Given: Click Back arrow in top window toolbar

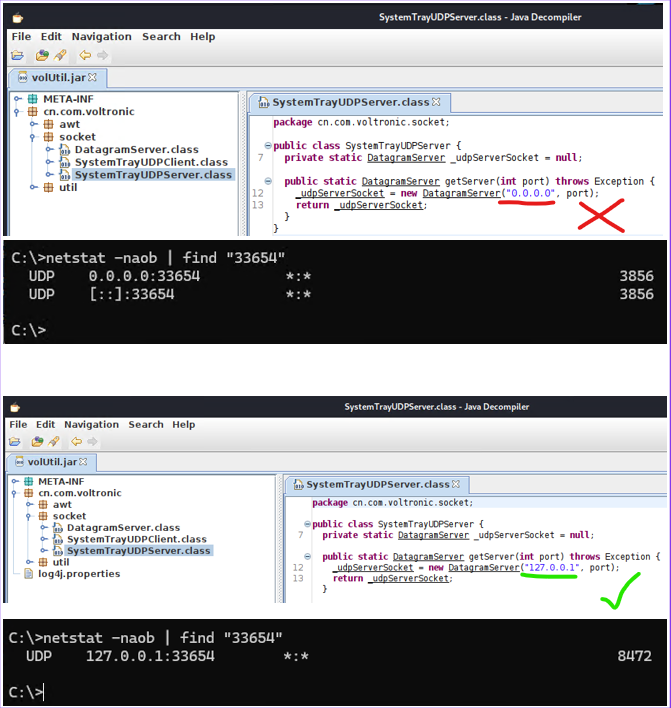Looking at the screenshot, I should (x=85, y=55).
